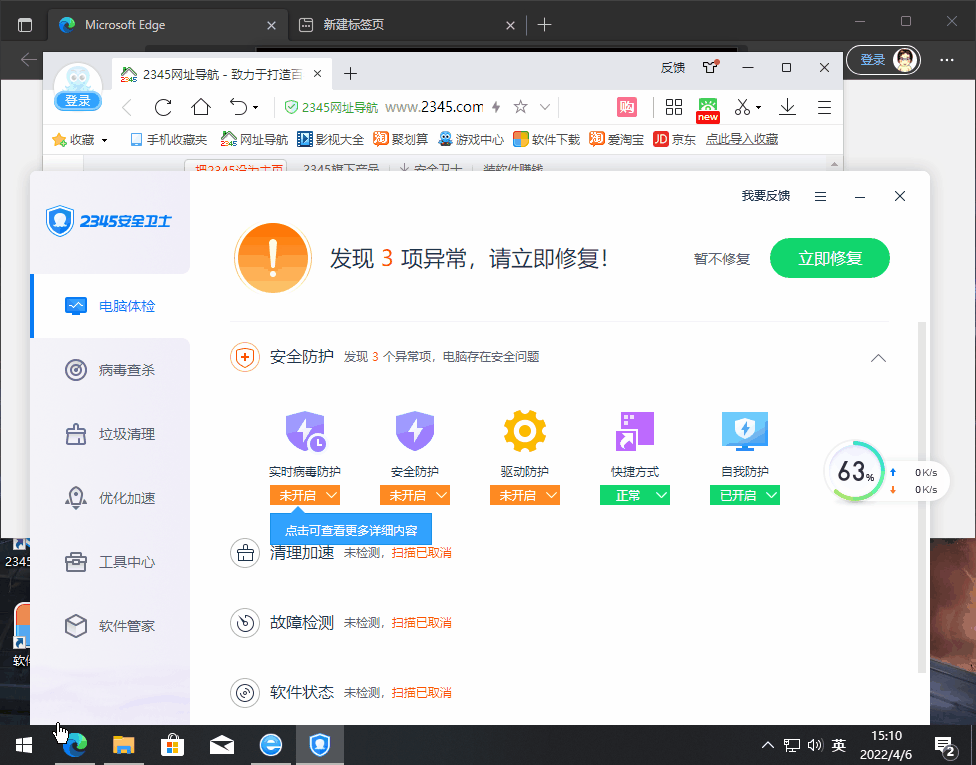Click the 暂不修复 link
Screen dimensions: 976x765
pos(722,259)
